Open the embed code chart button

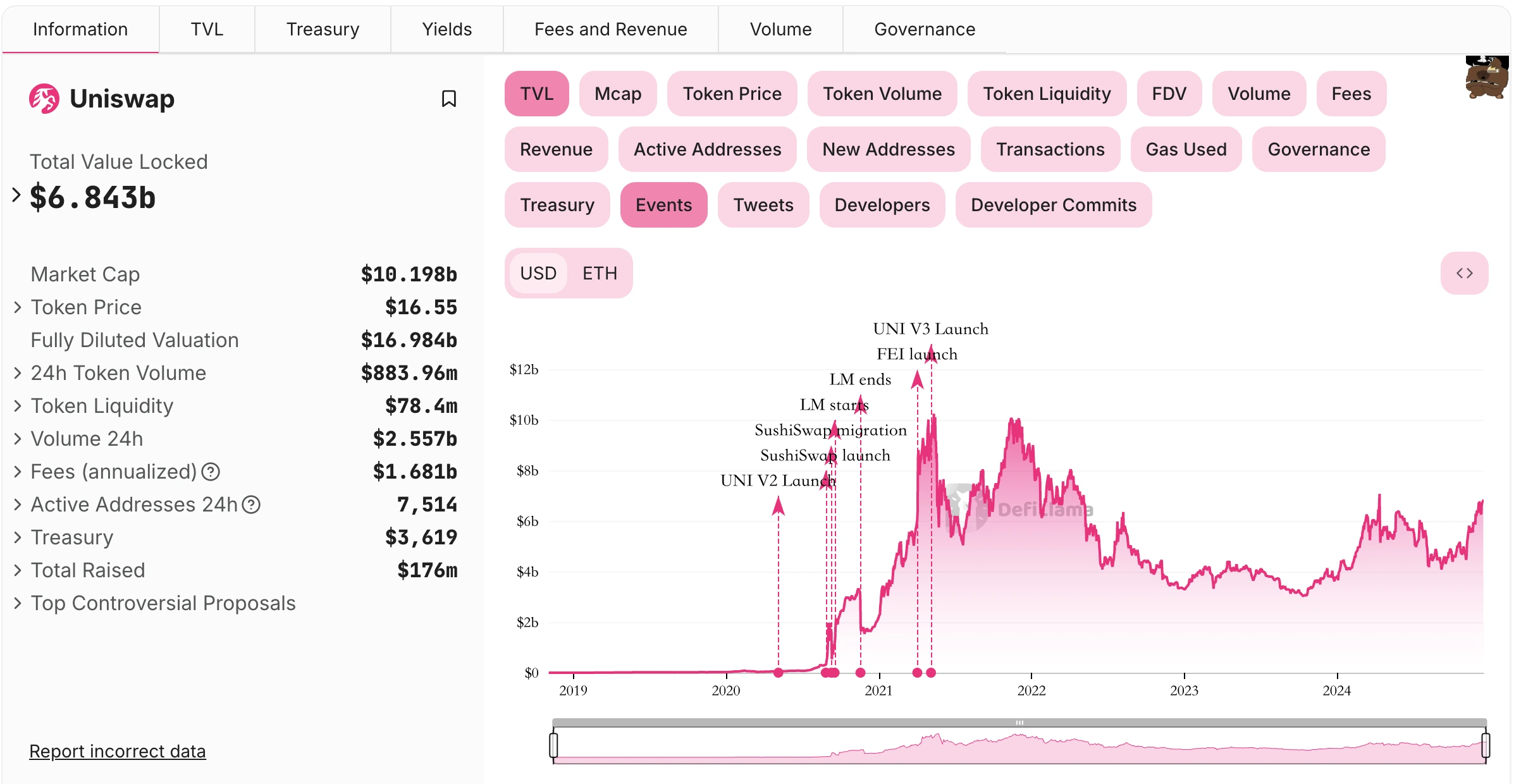tap(1464, 273)
